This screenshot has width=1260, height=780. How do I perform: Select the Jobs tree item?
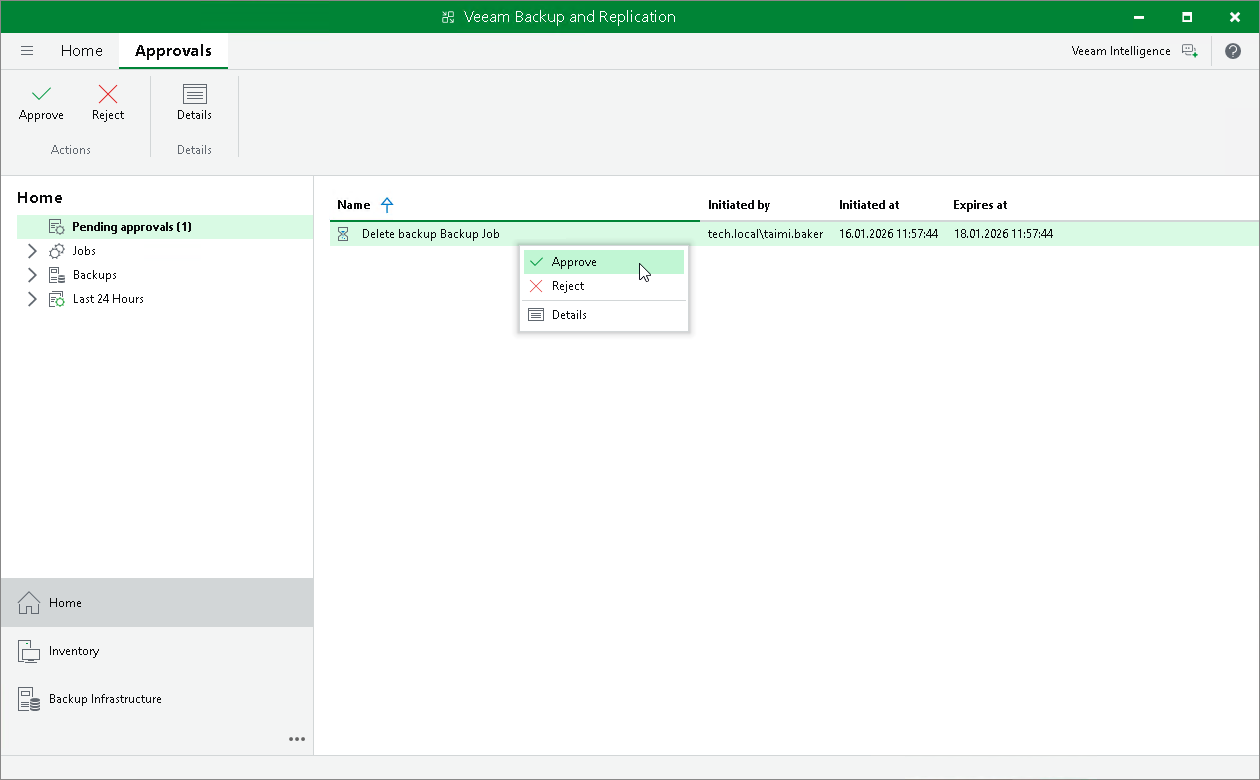[84, 251]
